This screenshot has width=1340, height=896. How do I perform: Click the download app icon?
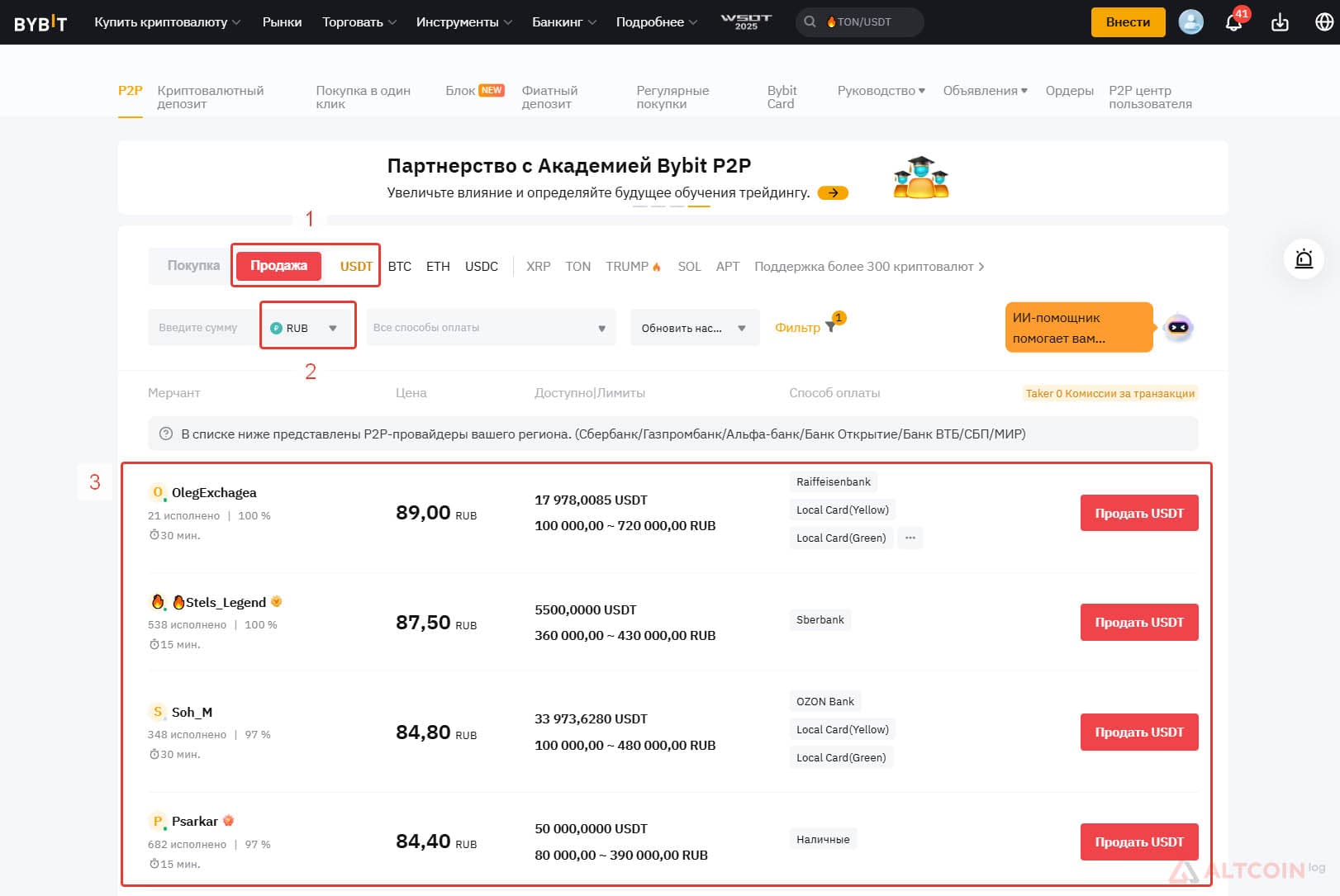[1280, 22]
